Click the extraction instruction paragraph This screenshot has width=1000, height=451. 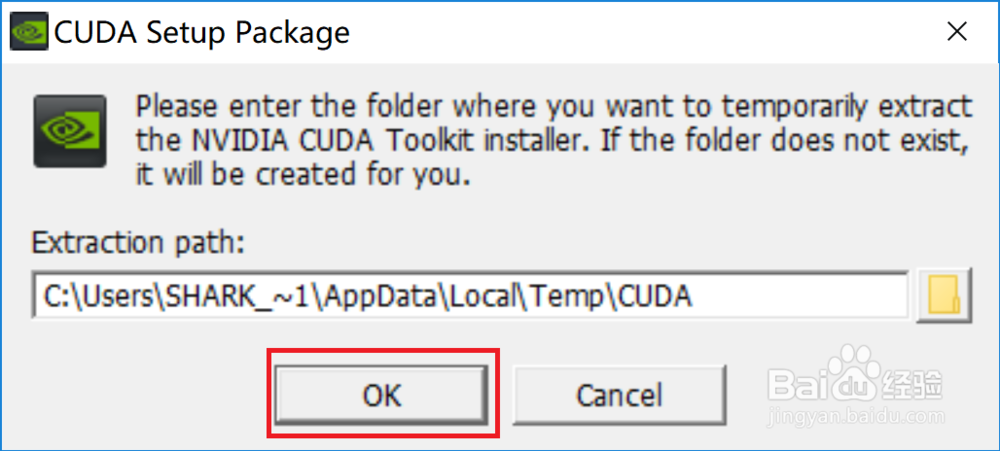point(555,140)
